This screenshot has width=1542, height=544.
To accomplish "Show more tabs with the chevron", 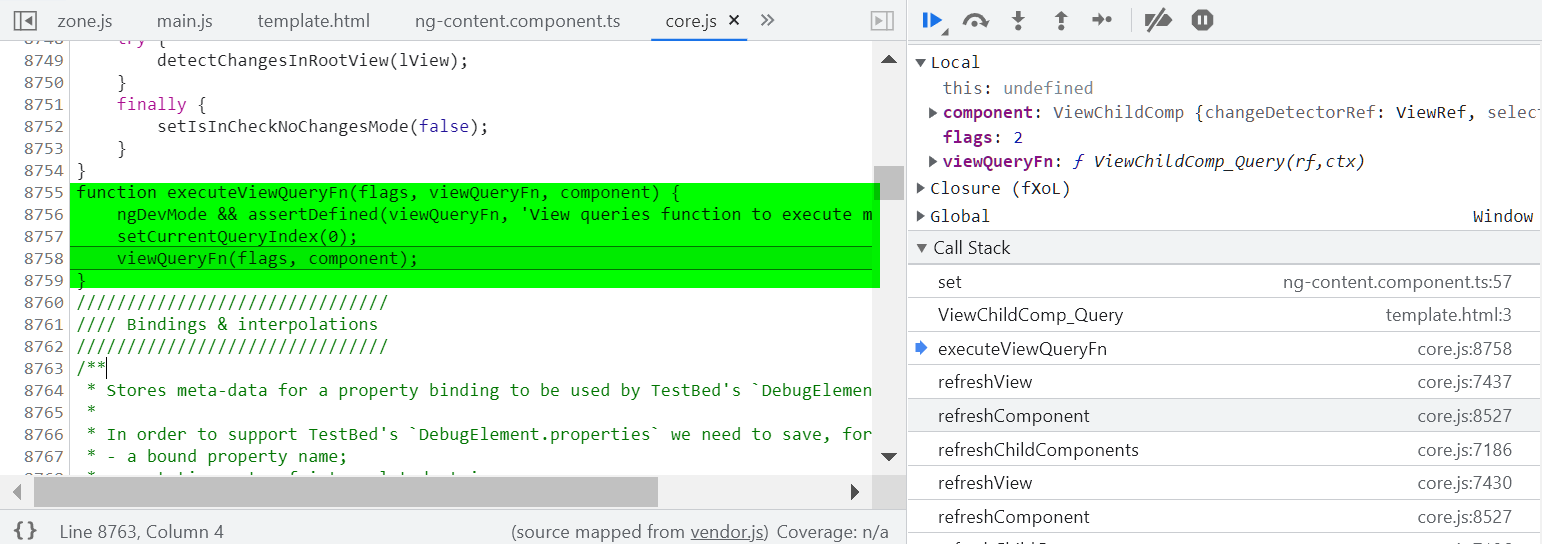I will [767, 20].
